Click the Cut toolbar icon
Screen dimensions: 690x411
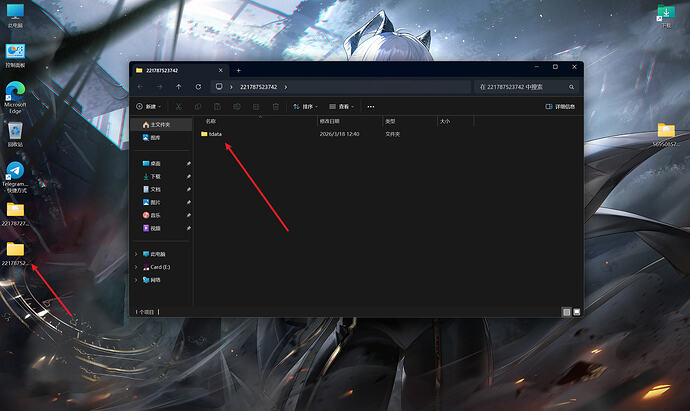179,106
